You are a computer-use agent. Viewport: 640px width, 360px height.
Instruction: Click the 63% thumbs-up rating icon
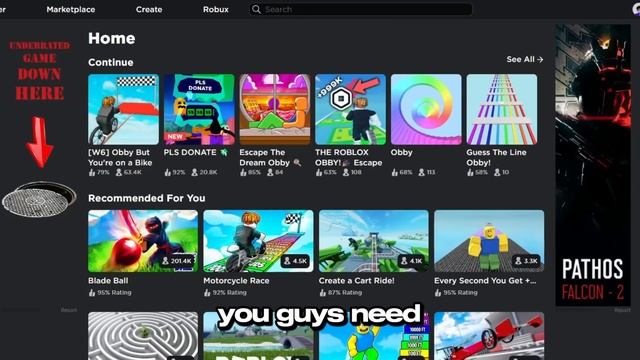pos(319,173)
